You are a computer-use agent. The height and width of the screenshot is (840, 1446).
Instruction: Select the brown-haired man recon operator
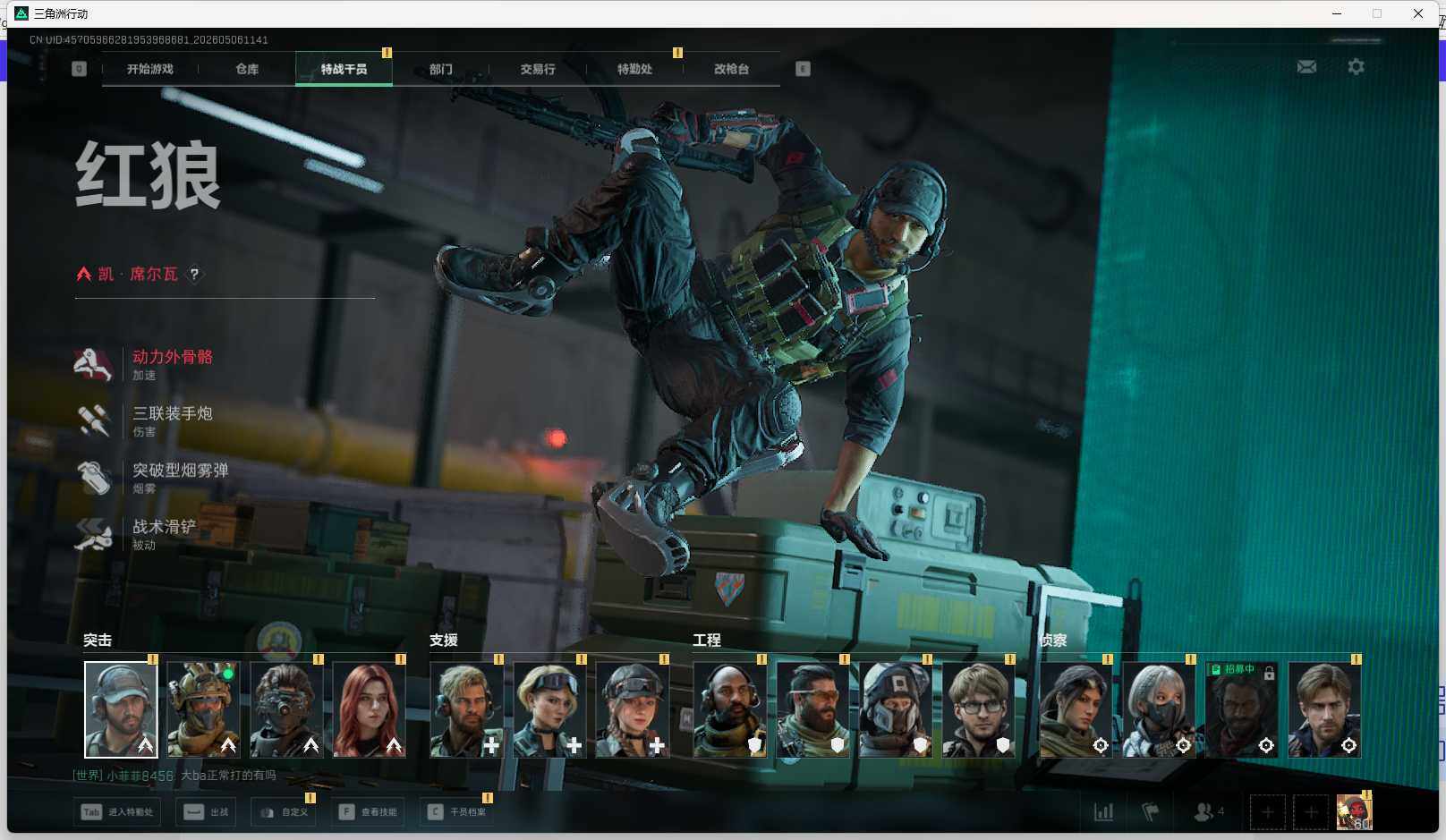1324,709
